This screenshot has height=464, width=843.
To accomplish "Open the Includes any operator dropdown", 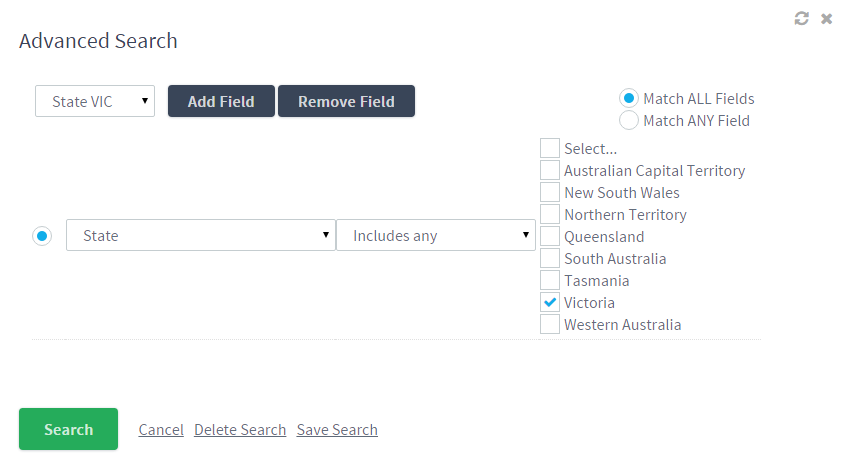I will [435, 235].
